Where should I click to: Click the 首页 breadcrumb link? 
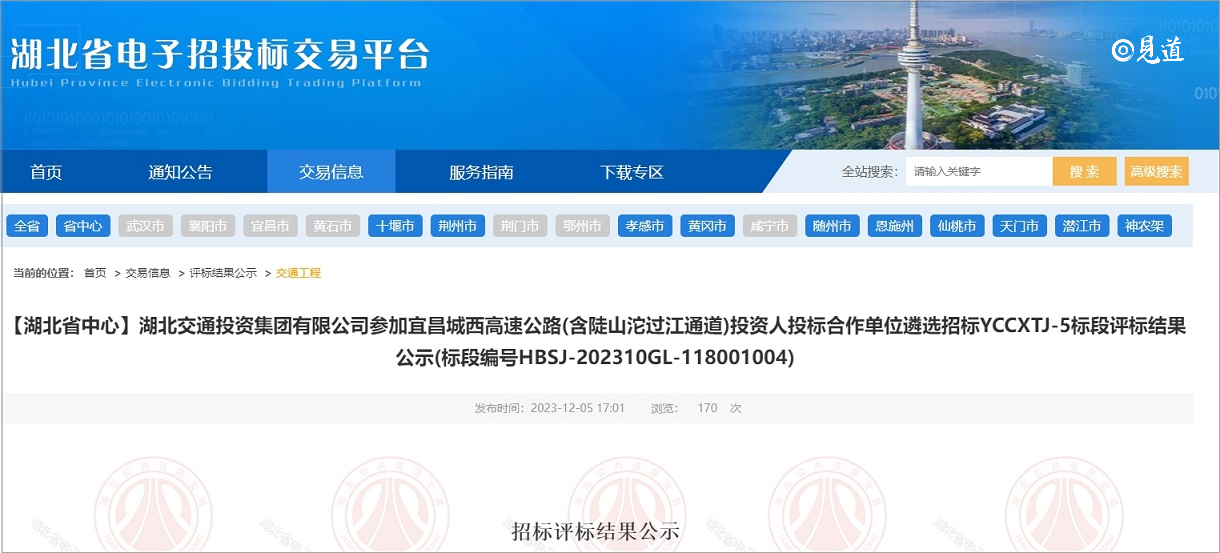(95, 273)
